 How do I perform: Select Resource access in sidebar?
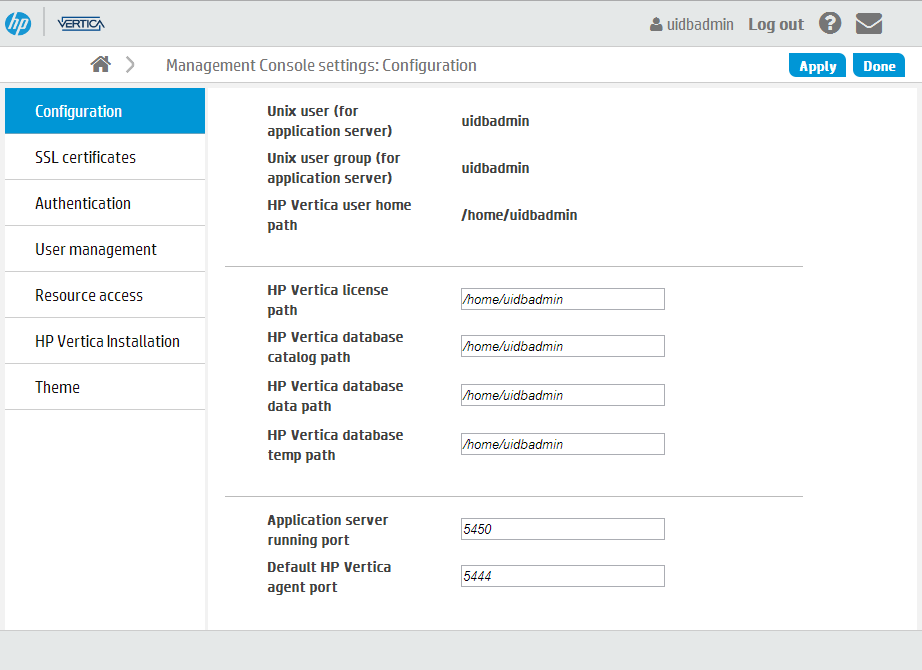pyautogui.click(x=105, y=295)
